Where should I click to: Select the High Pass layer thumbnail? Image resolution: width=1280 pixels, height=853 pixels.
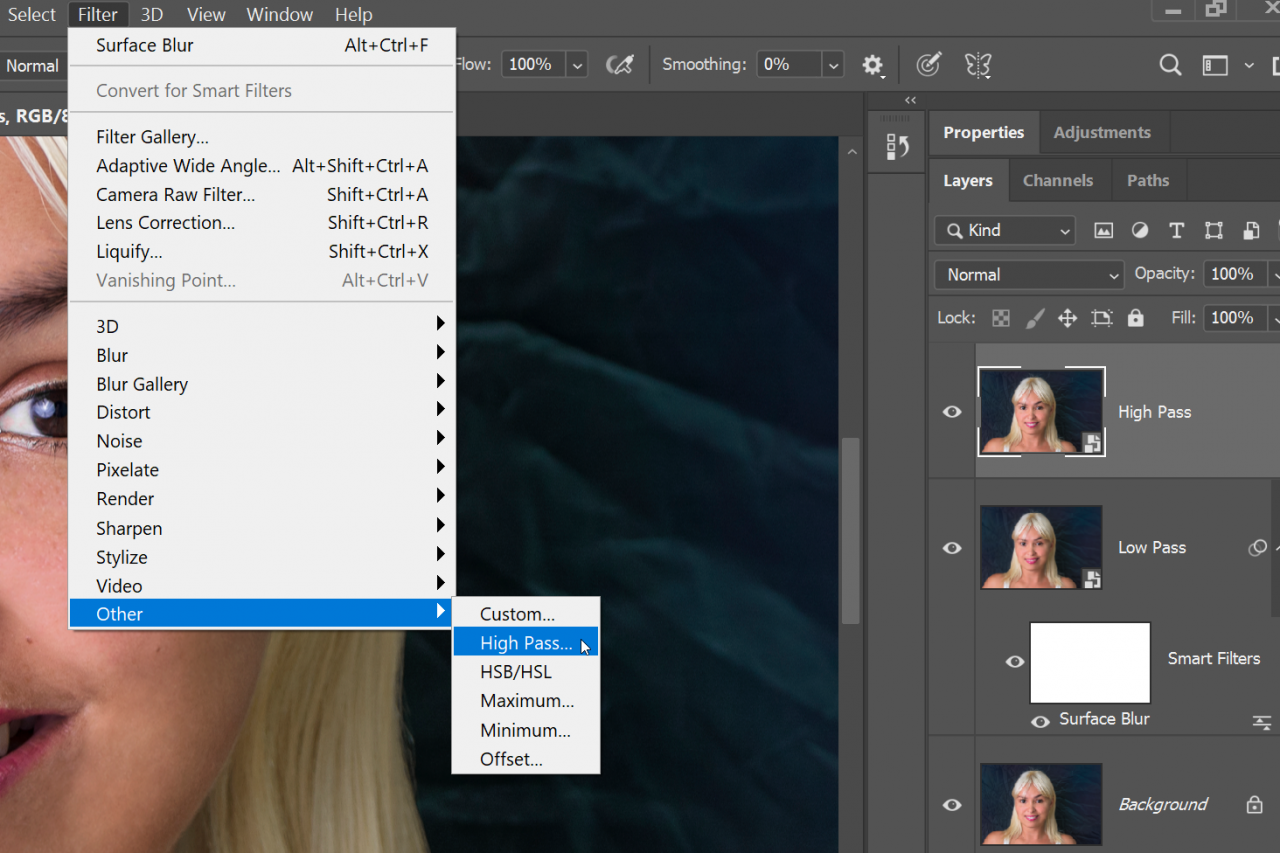click(1041, 412)
